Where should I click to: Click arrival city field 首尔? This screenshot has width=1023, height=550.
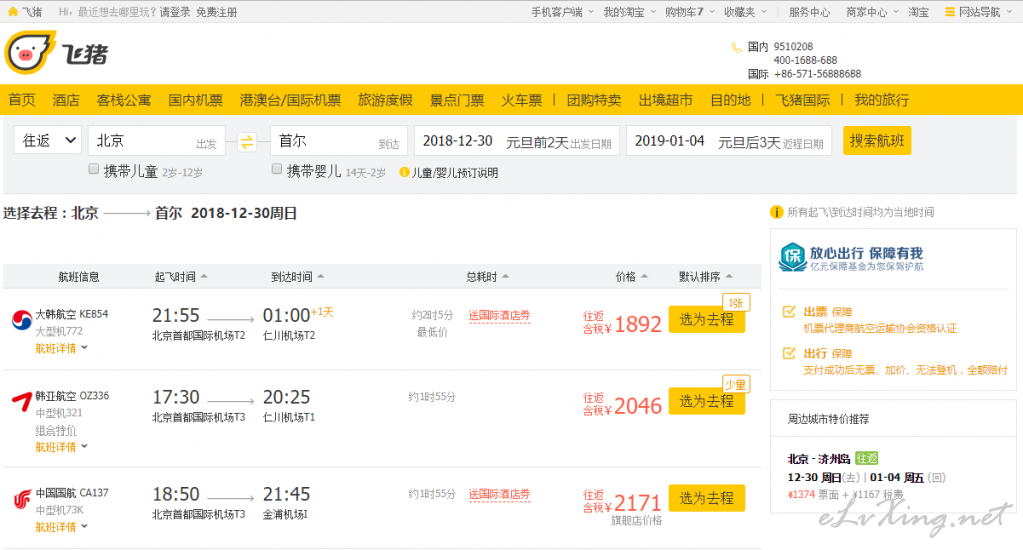[339, 140]
